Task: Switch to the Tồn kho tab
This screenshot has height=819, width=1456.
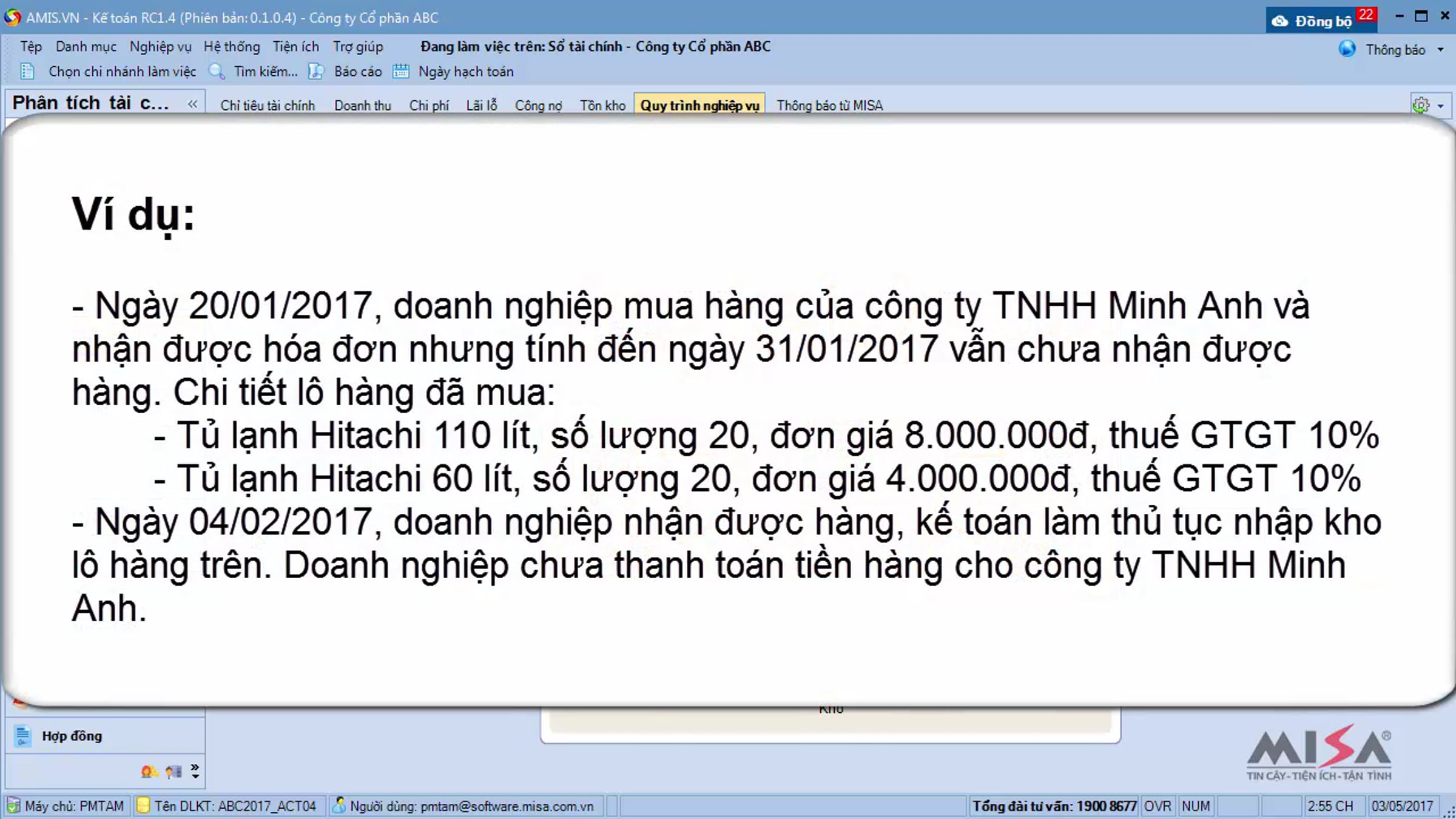Action: (602, 106)
